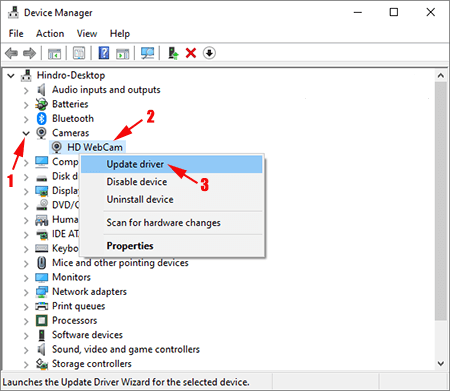This screenshot has height=391, width=450.
Task: Expand the Network adapters chevron
Action: click(26, 292)
